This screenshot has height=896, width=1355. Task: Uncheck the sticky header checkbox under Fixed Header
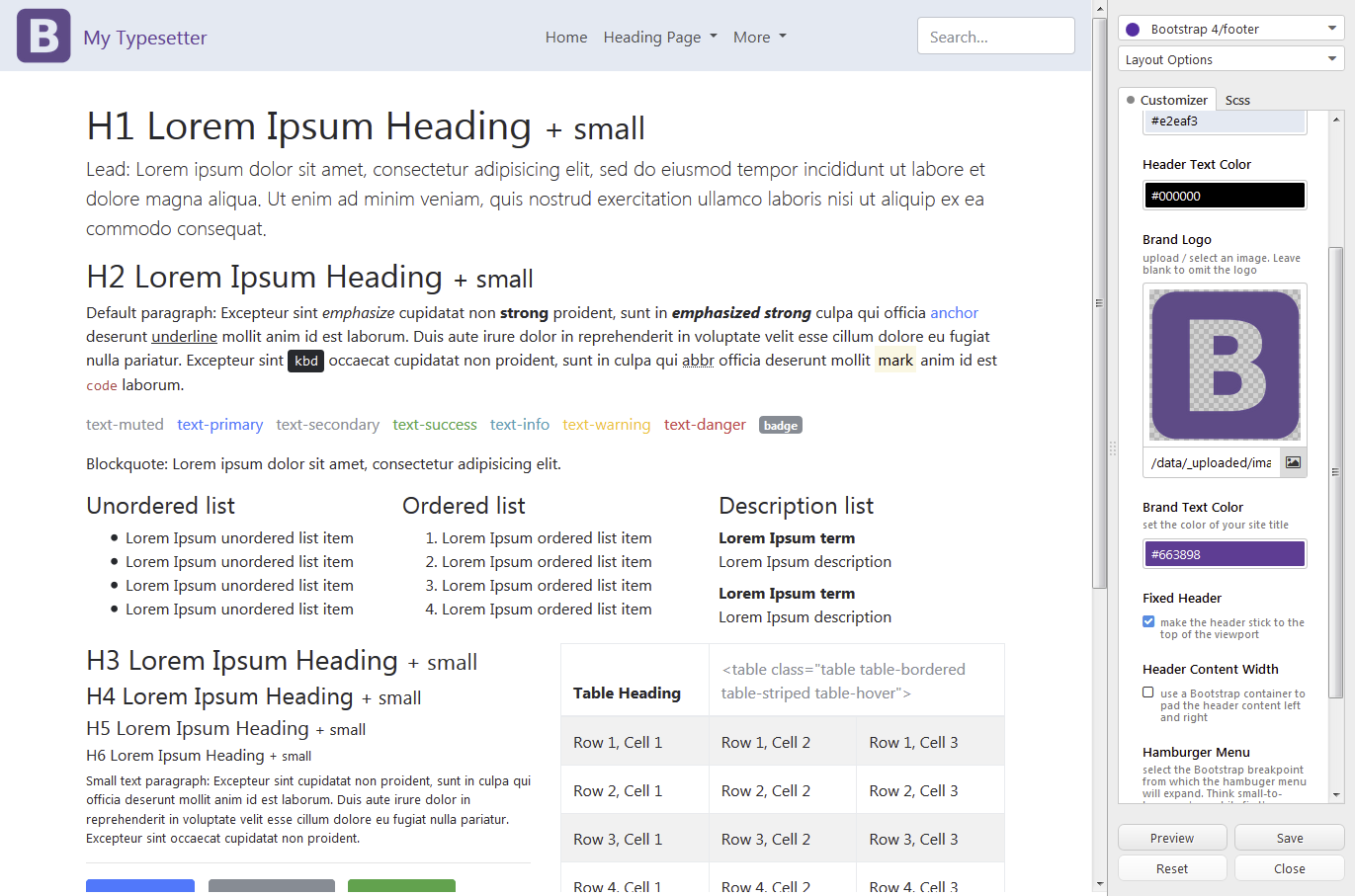point(1148,621)
